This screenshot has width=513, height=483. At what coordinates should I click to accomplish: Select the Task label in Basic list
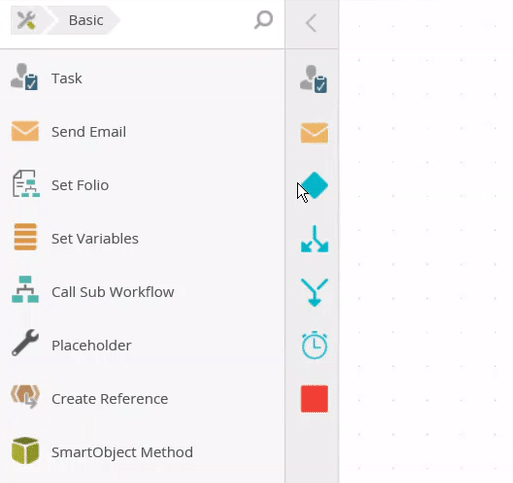pyautogui.click(x=67, y=78)
